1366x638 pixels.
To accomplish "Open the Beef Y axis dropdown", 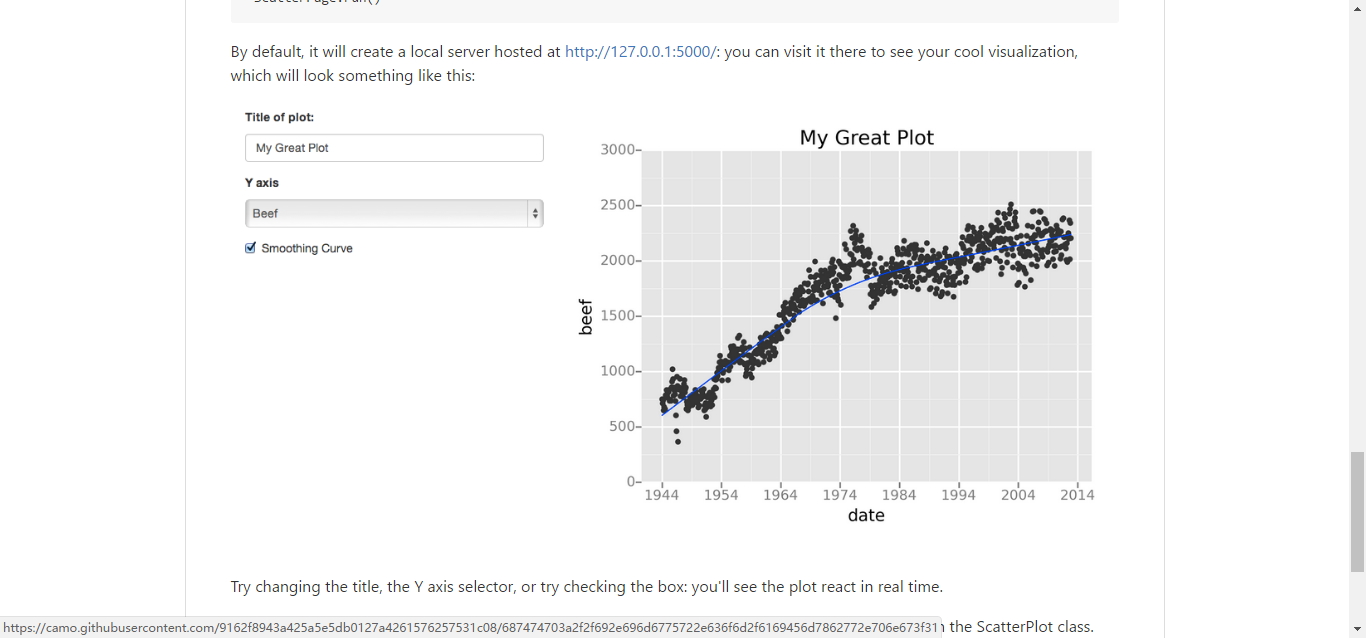I will (386, 214).
